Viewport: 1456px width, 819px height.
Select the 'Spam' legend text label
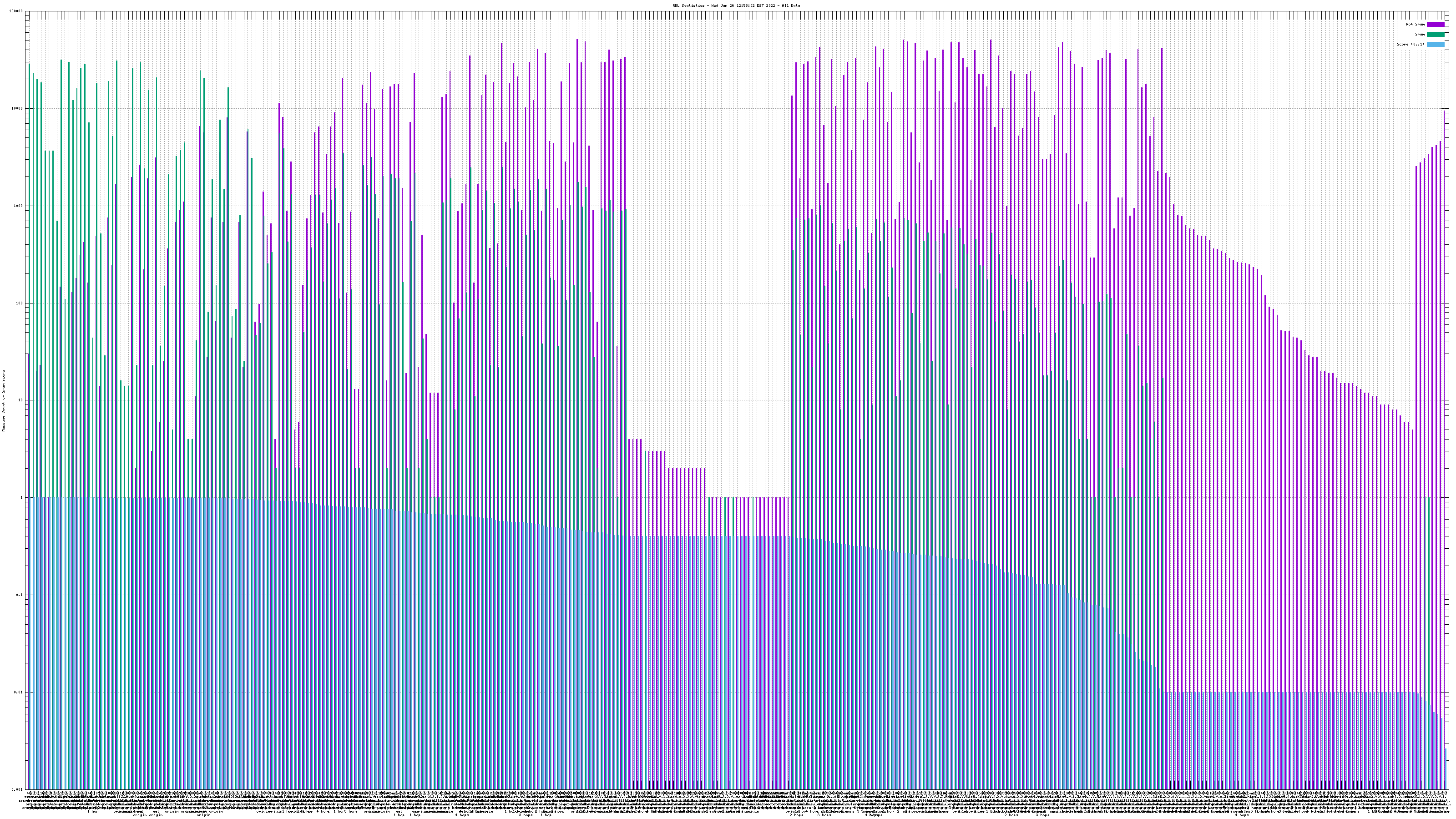click(1420, 35)
